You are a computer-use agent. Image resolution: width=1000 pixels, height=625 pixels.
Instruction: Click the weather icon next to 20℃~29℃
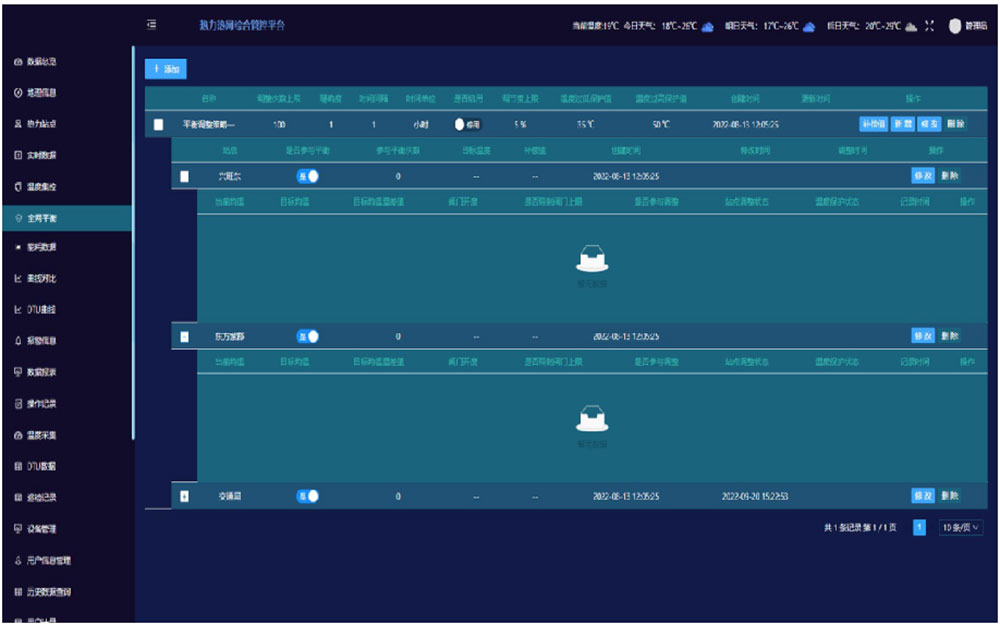coord(912,27)
